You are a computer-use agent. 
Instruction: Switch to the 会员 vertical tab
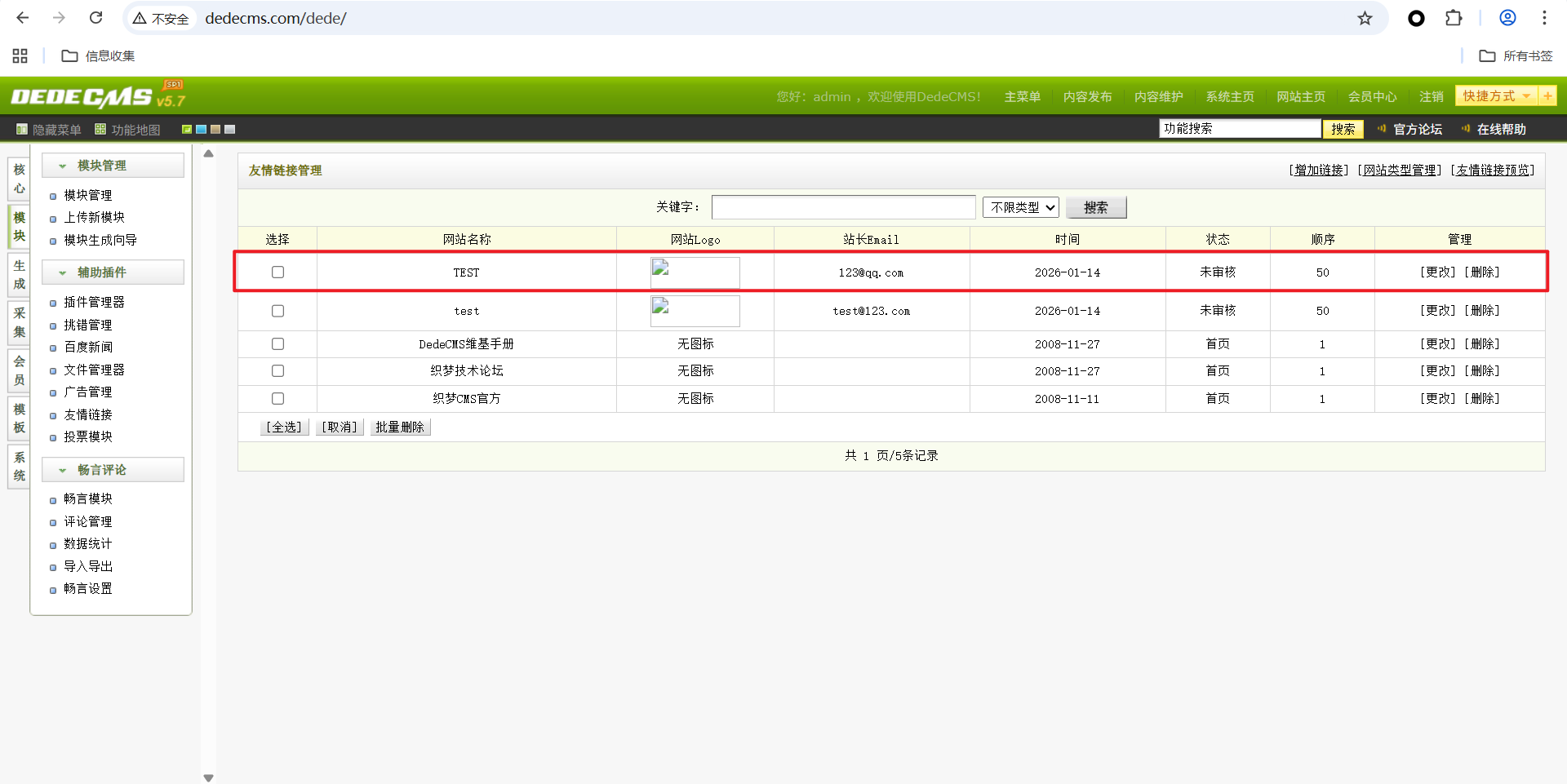pos(20,370)
